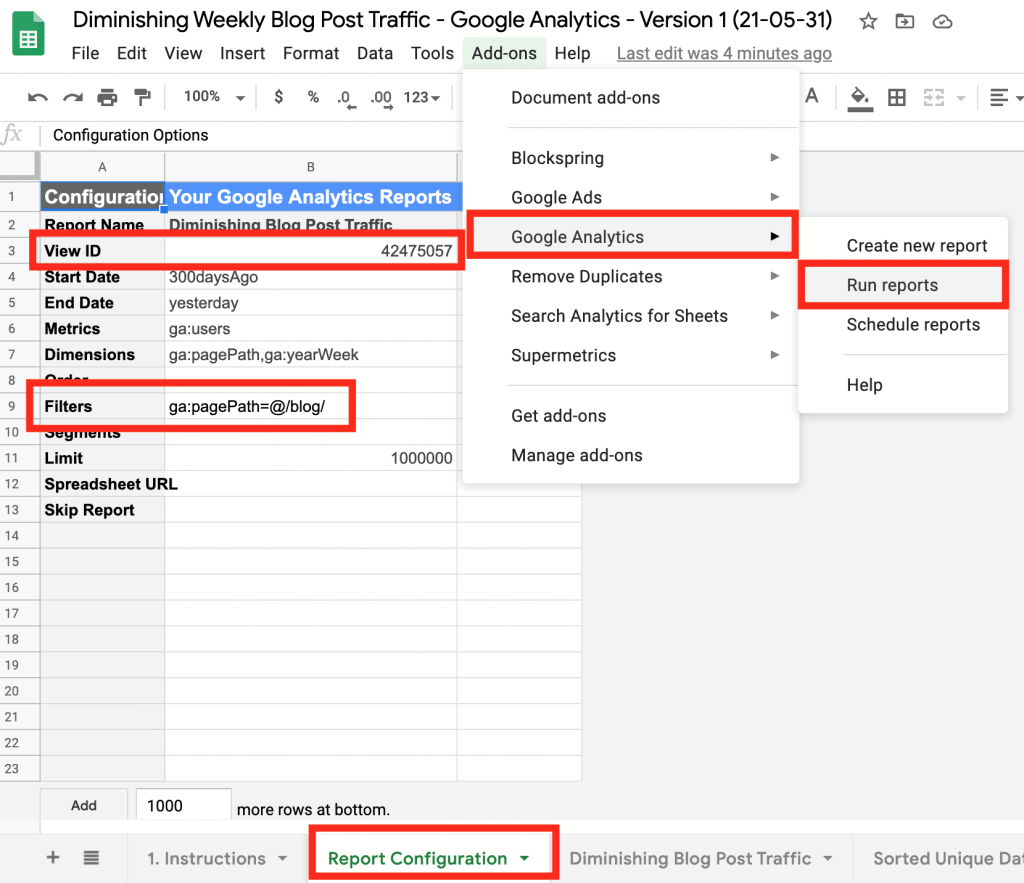Click the rows count input field
Image resolution: width=1024 pixels, height=883 pixels.
[184, 805]
